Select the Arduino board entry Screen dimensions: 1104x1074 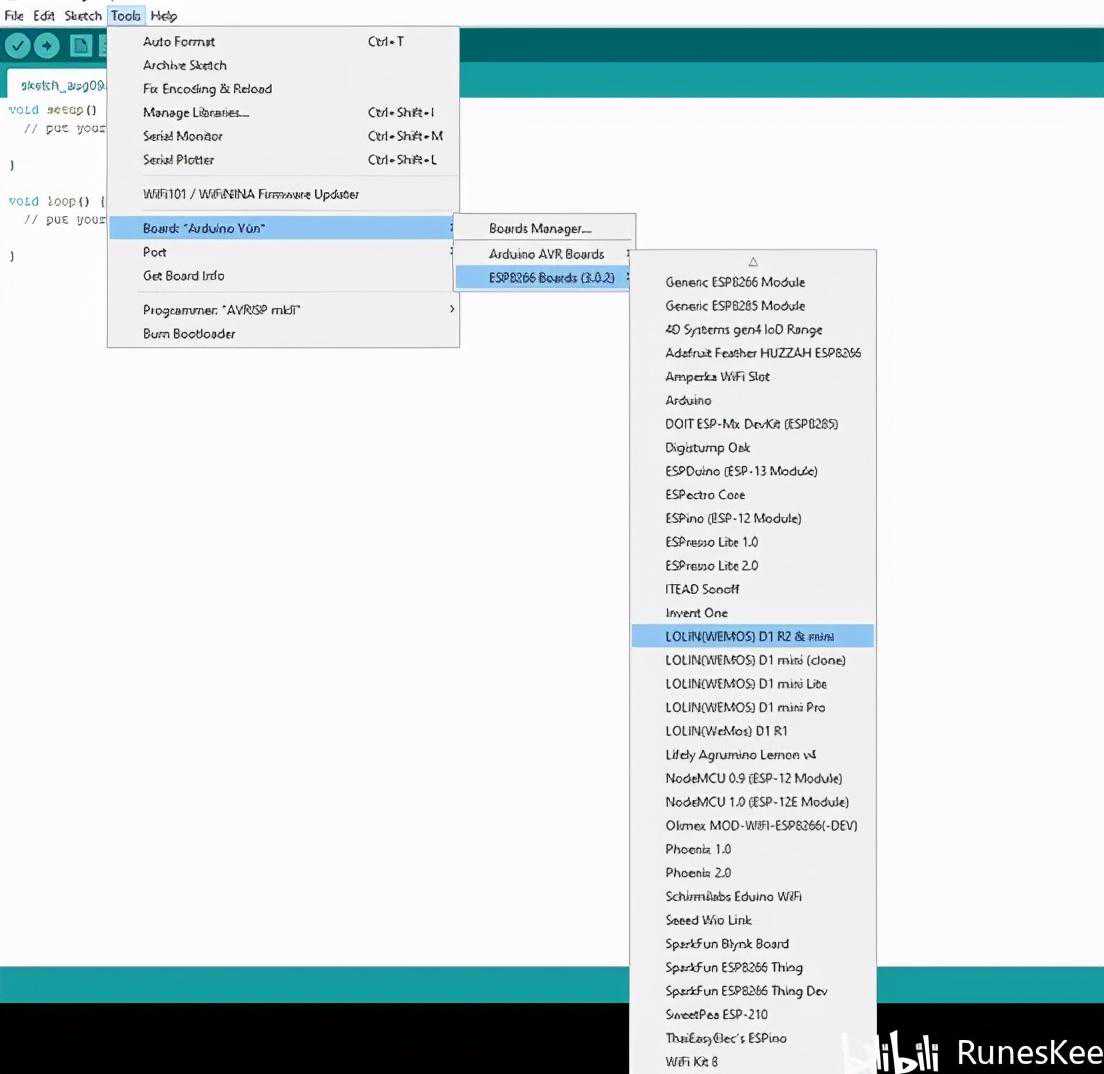(x=753, y=400)
